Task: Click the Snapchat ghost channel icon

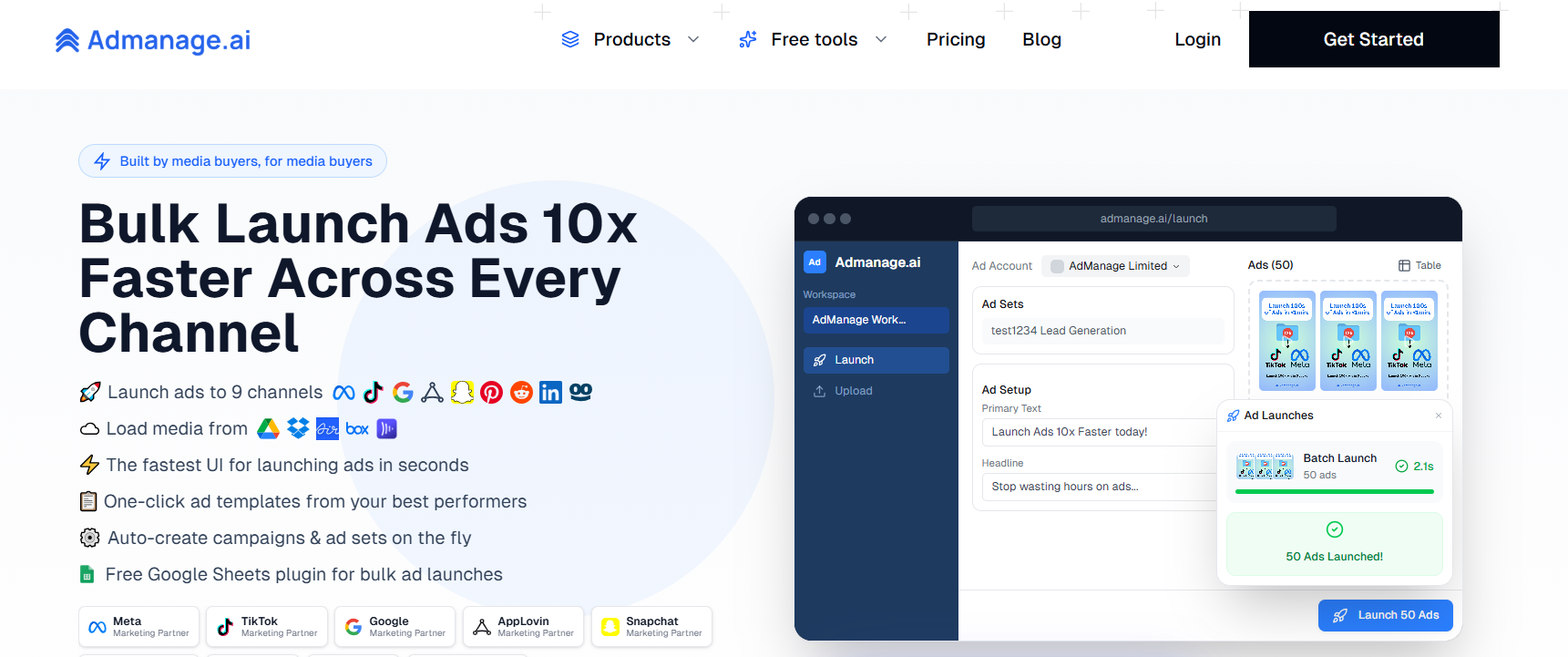Action: pyautogui.click(x=462, y=393)
